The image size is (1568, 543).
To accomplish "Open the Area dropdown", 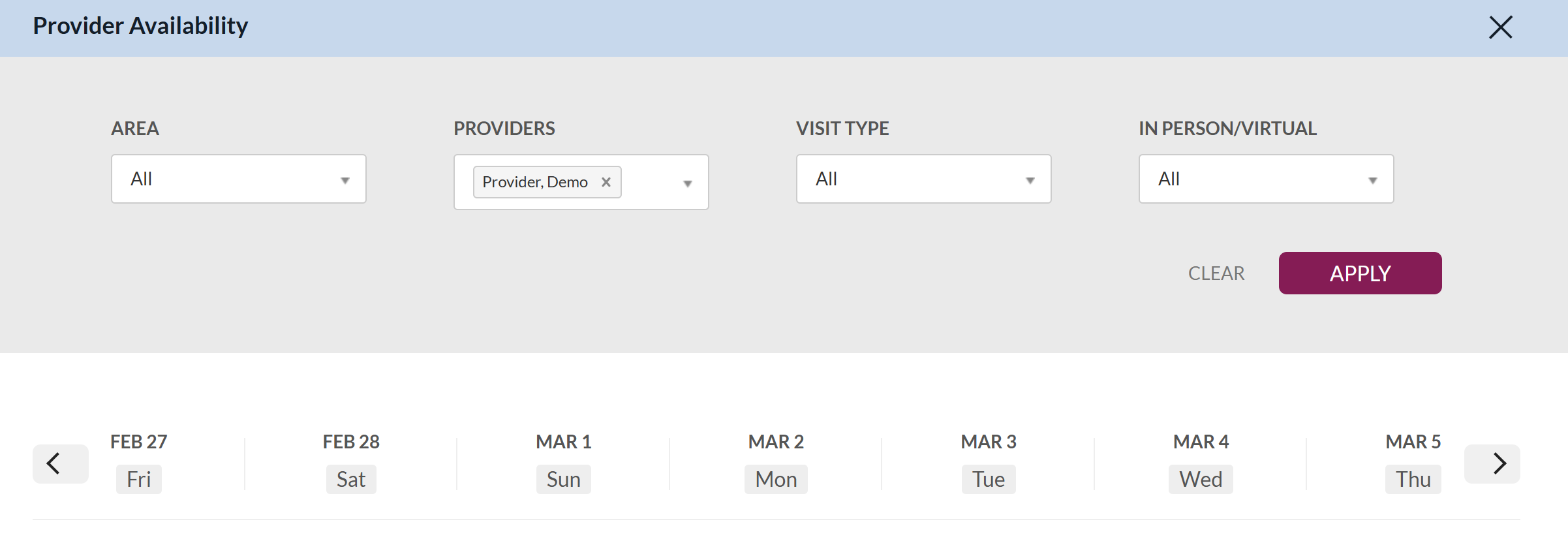I will coord(239,179).
